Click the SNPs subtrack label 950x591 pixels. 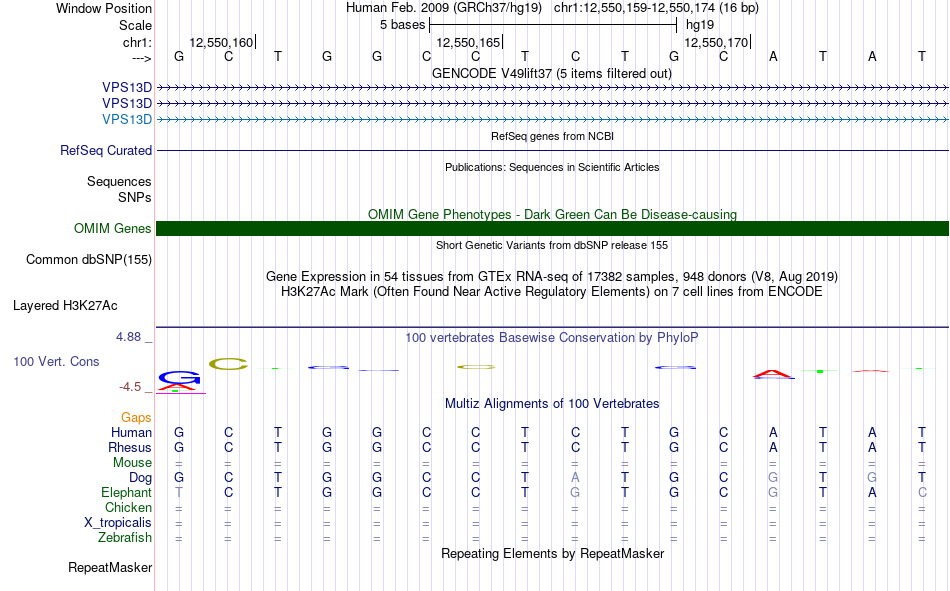[x=135, y=198]
